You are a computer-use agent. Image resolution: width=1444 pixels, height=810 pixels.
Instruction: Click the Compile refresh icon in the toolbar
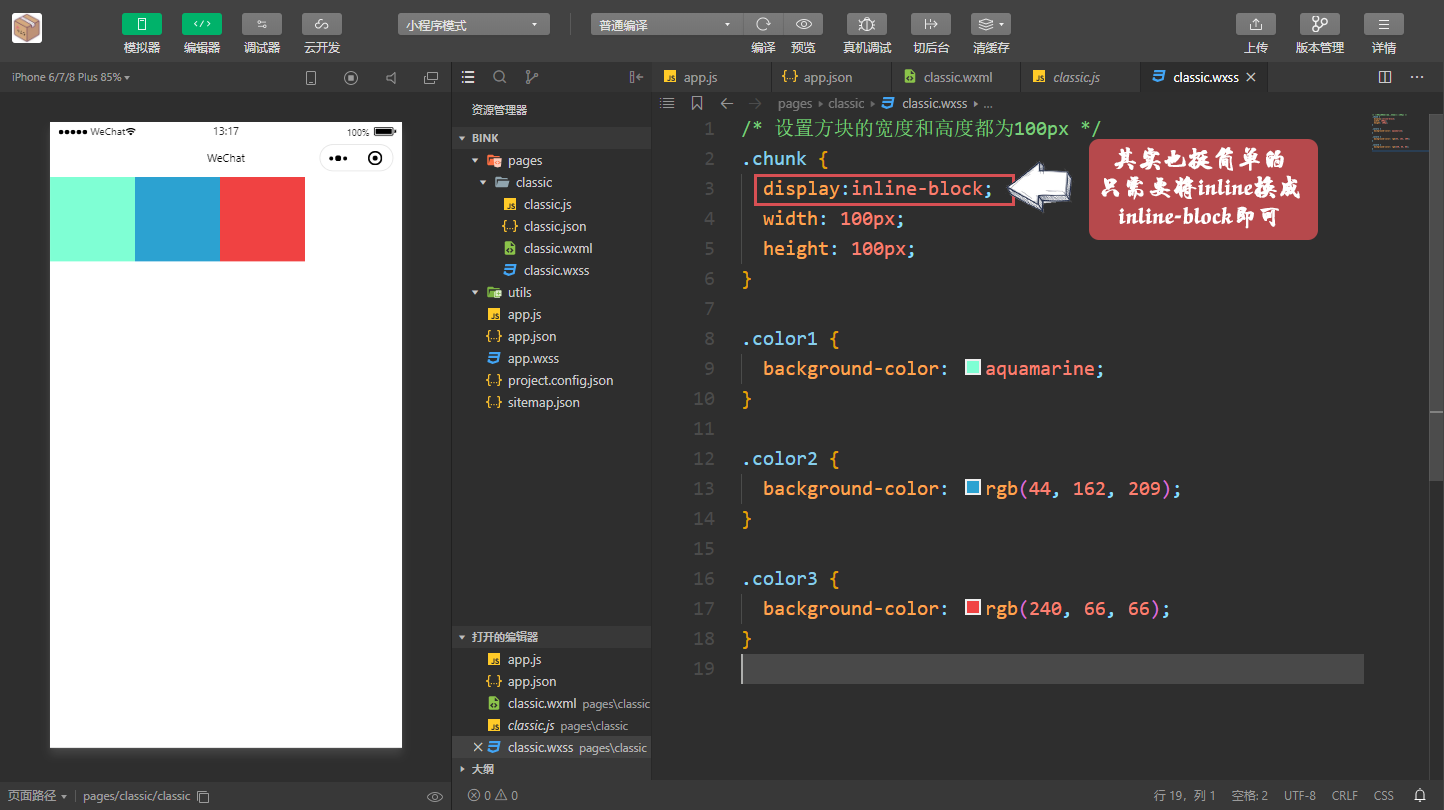[x=763, y=24]
